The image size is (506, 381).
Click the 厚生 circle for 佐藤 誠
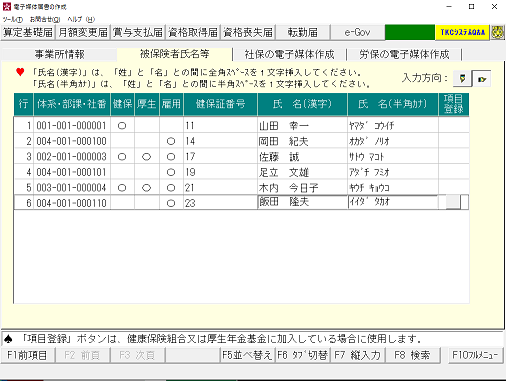[147, 157]
